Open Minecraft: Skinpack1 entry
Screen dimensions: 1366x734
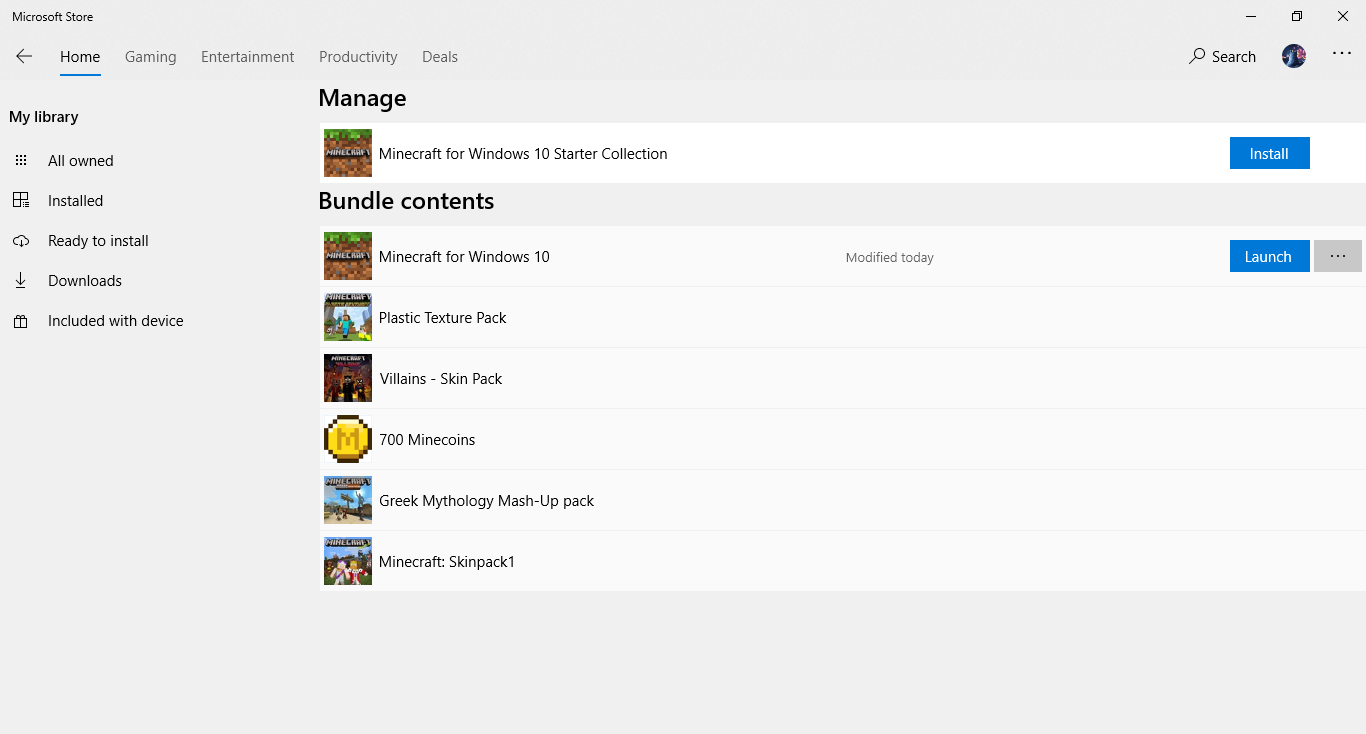(843, 561)
